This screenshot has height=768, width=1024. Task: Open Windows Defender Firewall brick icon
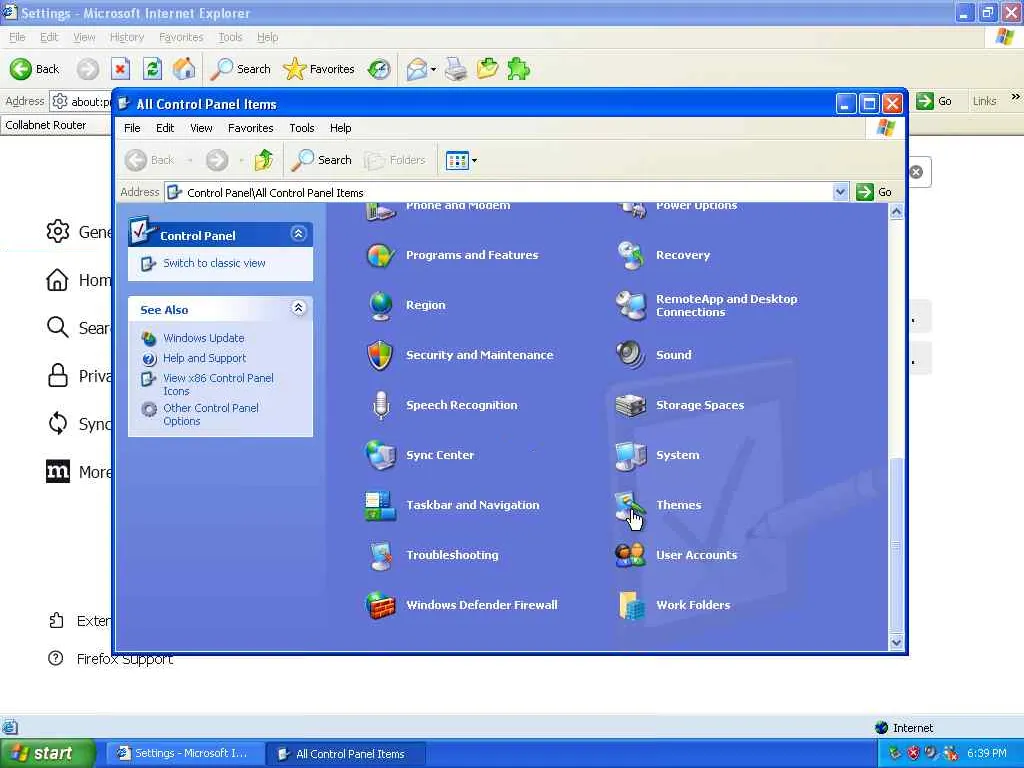pos(380,605)
